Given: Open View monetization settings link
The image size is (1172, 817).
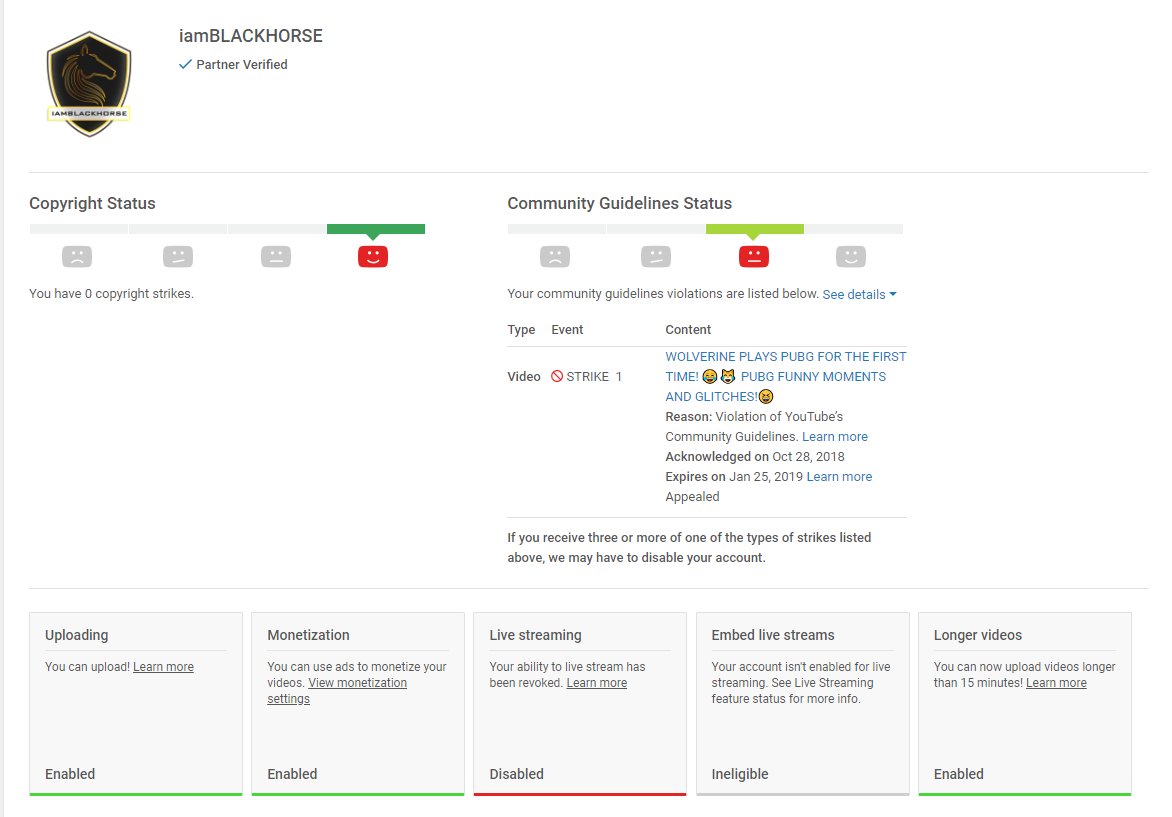Looking at the screenshot, I should [x=337, y=691].
